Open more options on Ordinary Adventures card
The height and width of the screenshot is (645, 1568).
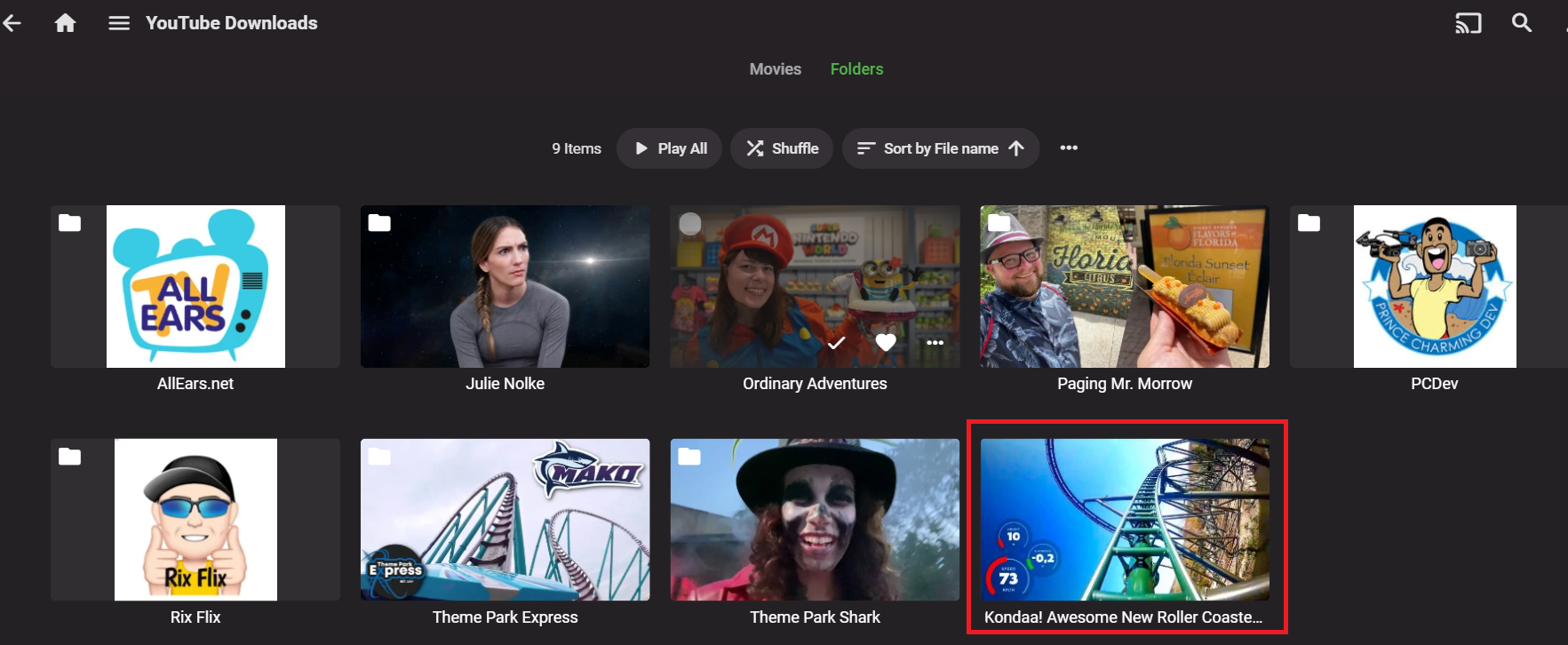pos(935,343)
